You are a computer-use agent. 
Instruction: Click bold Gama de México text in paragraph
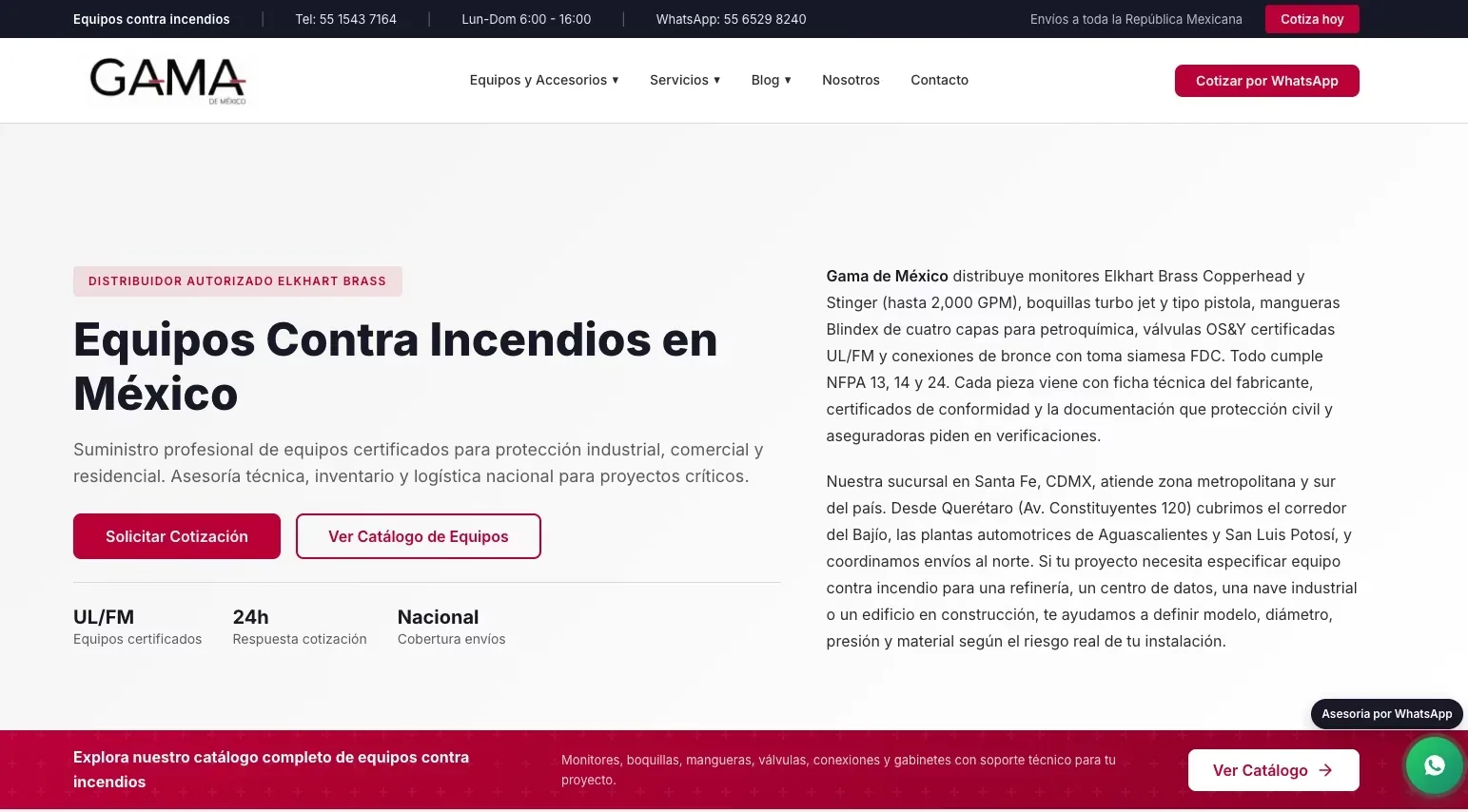887,276
